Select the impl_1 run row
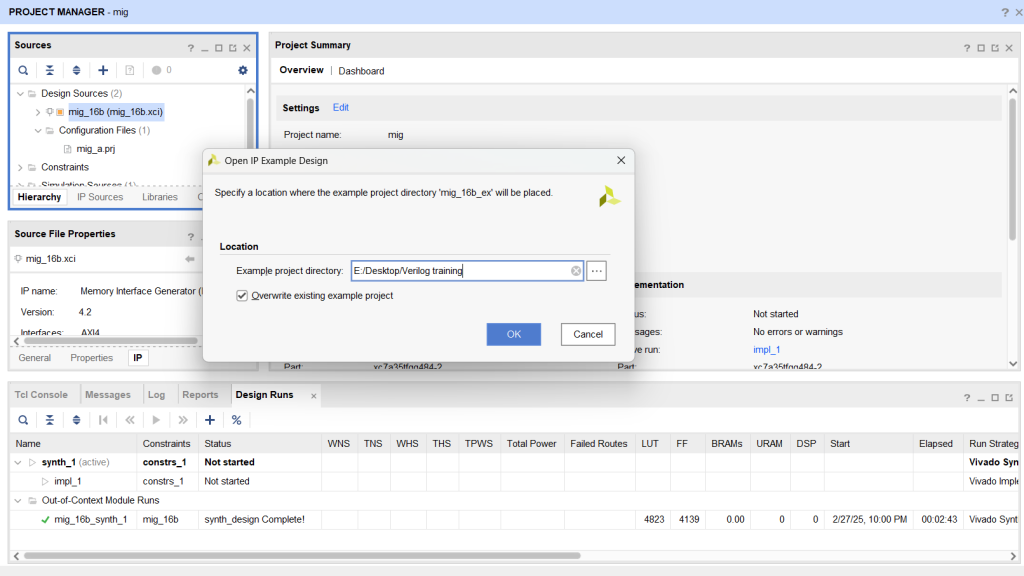 67,481
